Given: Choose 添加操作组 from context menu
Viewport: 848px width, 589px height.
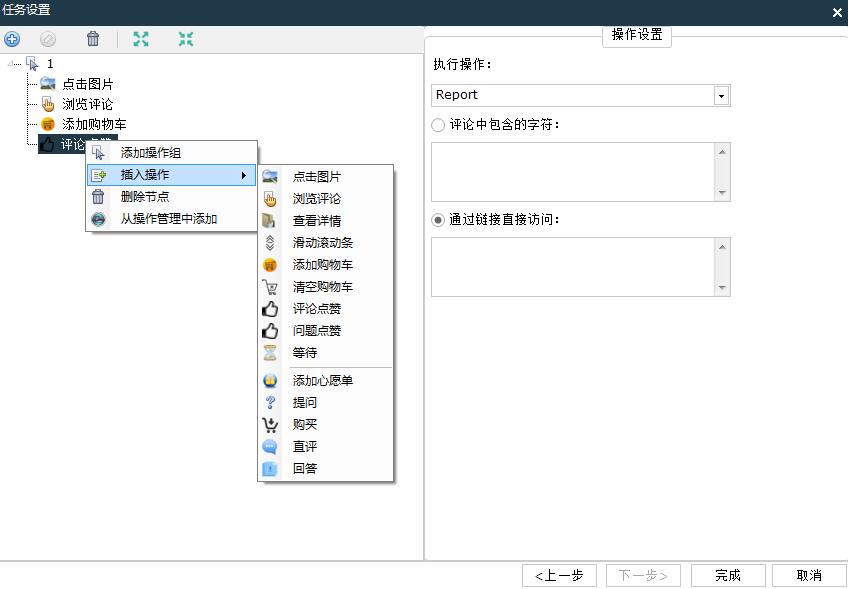Looking at the screenshot, I should coord(171,153).
